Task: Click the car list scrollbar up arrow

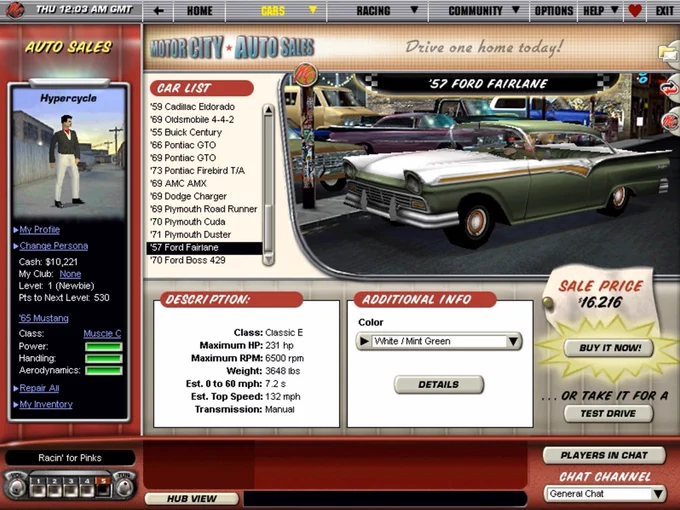Action: pyautogui.click(x=268, y=110)
